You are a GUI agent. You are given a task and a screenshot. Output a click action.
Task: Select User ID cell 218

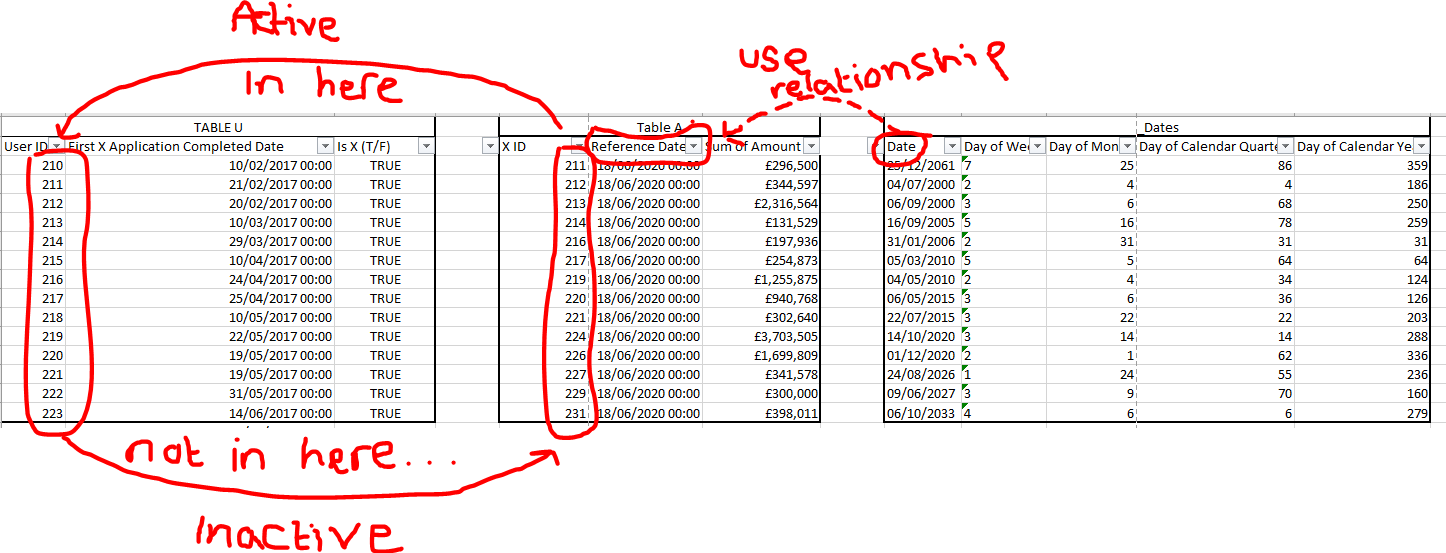(x=33, y=317)
